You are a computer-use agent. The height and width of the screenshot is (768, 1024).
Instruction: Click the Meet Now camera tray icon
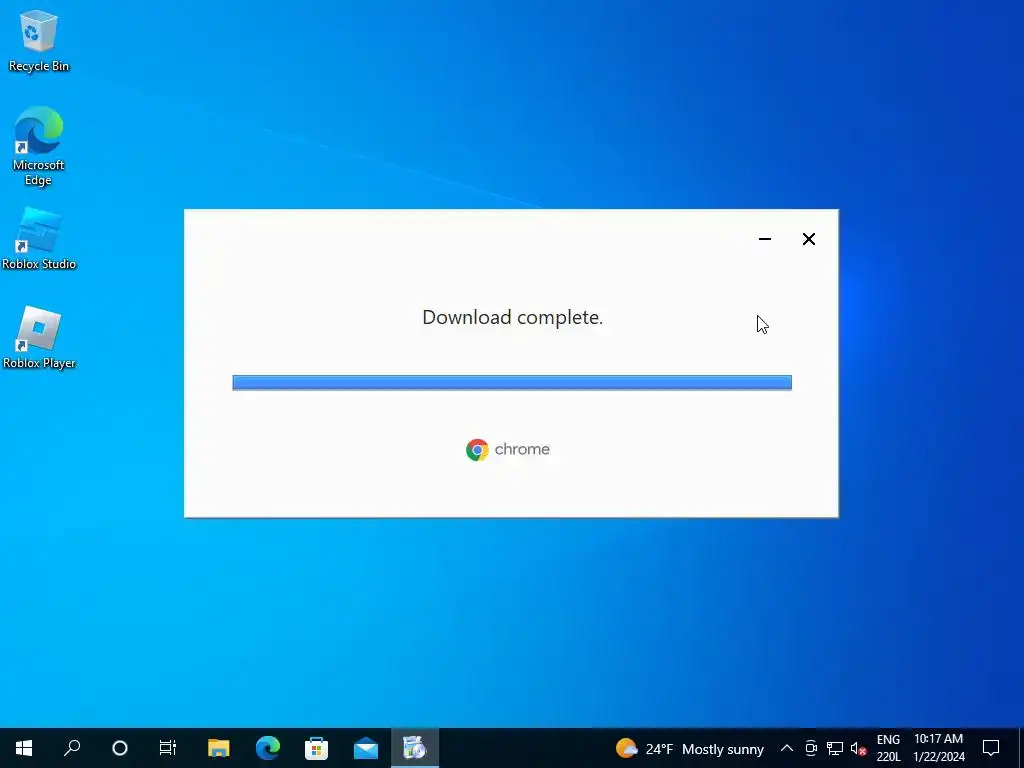tap(811, 748)
